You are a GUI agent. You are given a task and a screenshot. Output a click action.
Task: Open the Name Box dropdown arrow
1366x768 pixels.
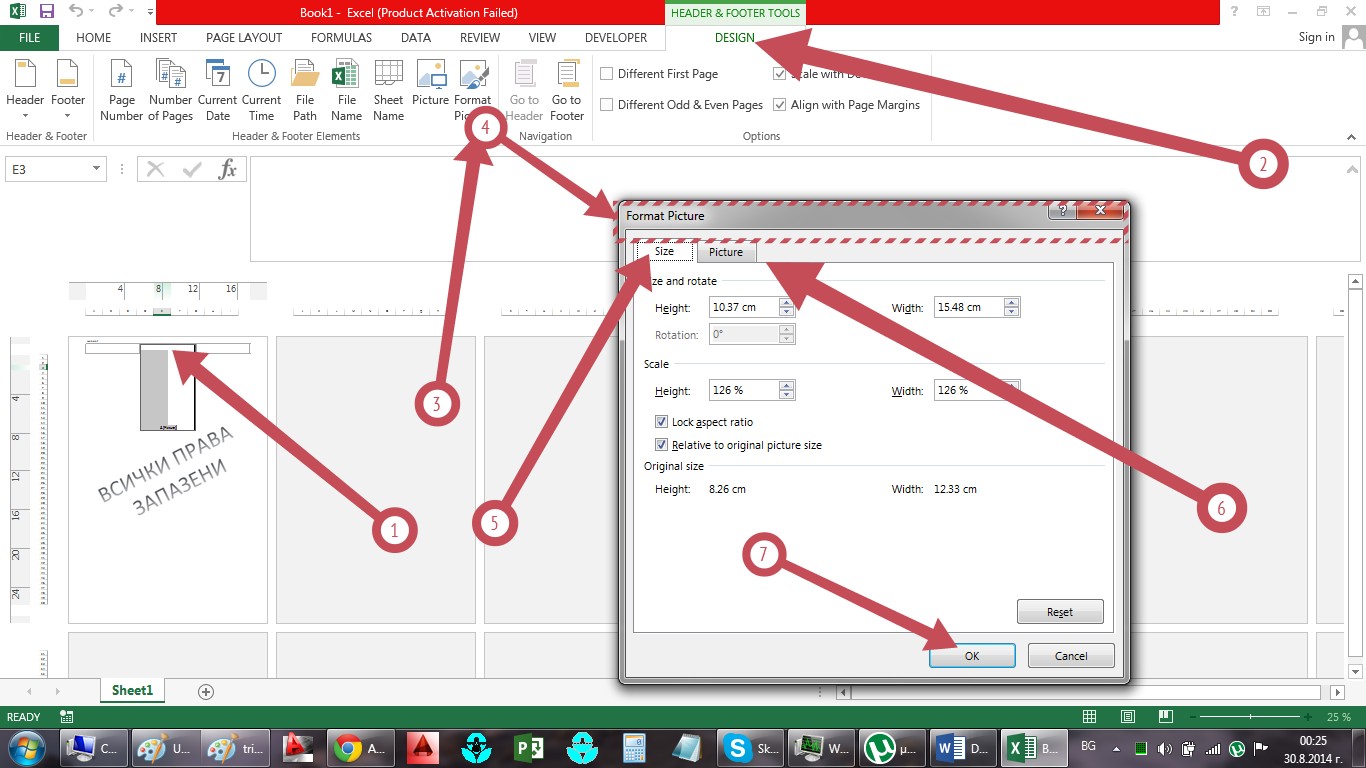click(96, 169)
